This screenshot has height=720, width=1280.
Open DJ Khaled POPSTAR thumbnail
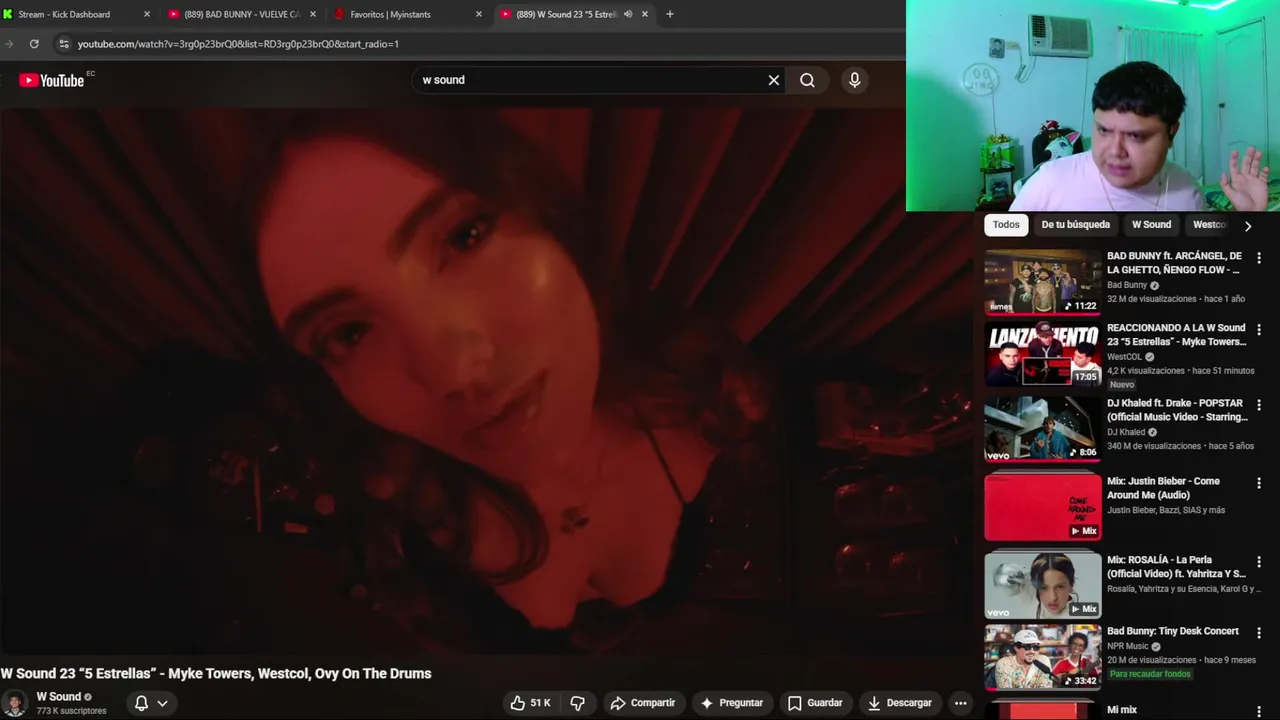pyautogui.click(x=1042, y=429)
